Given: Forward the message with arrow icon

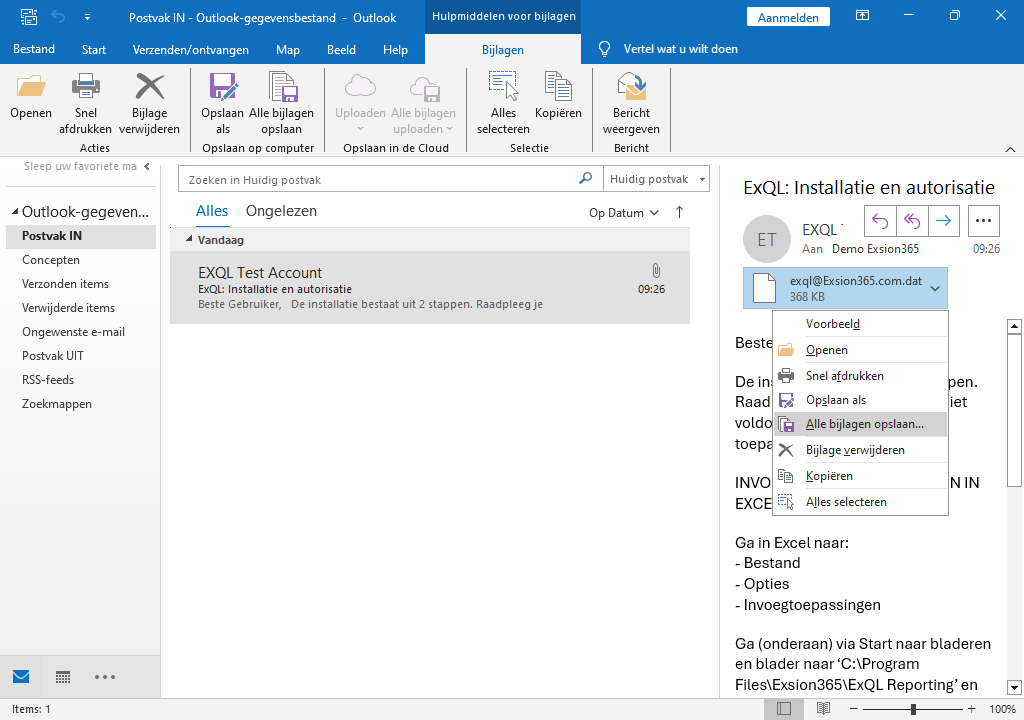Looking at the screenshot, I should coord(944,221).
